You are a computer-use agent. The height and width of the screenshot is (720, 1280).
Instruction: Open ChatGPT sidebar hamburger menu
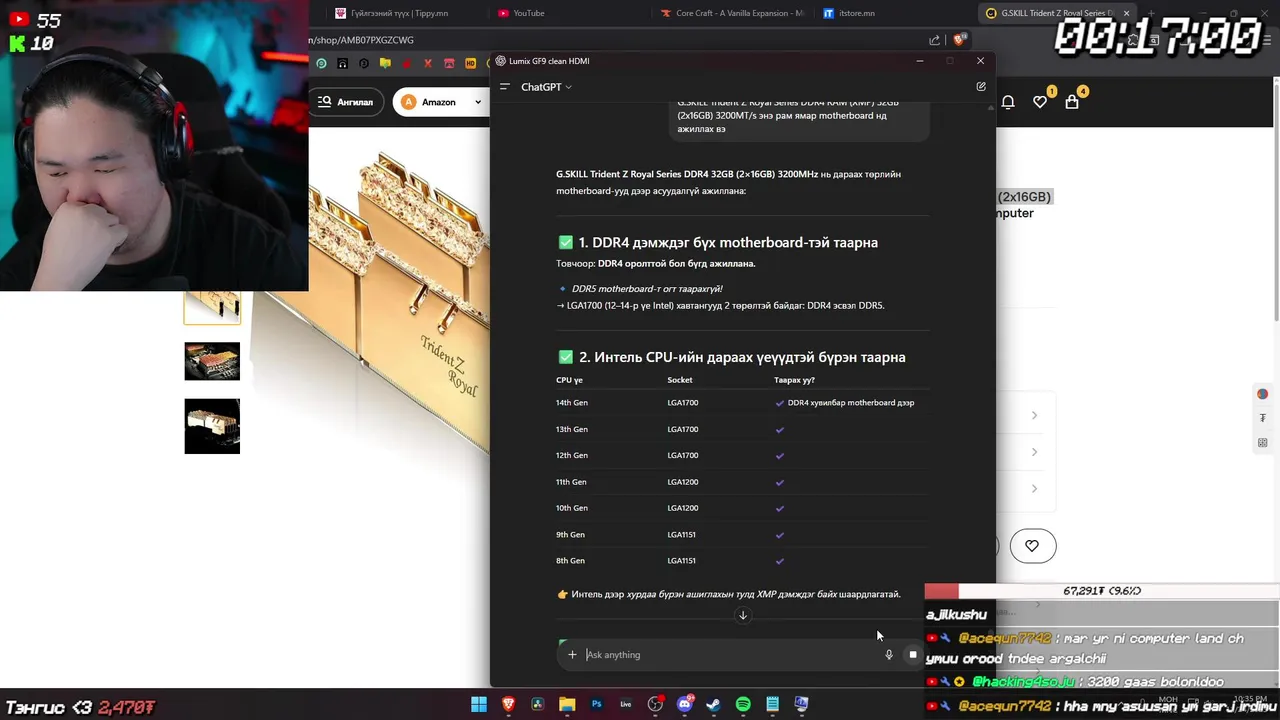coord(505,87)
